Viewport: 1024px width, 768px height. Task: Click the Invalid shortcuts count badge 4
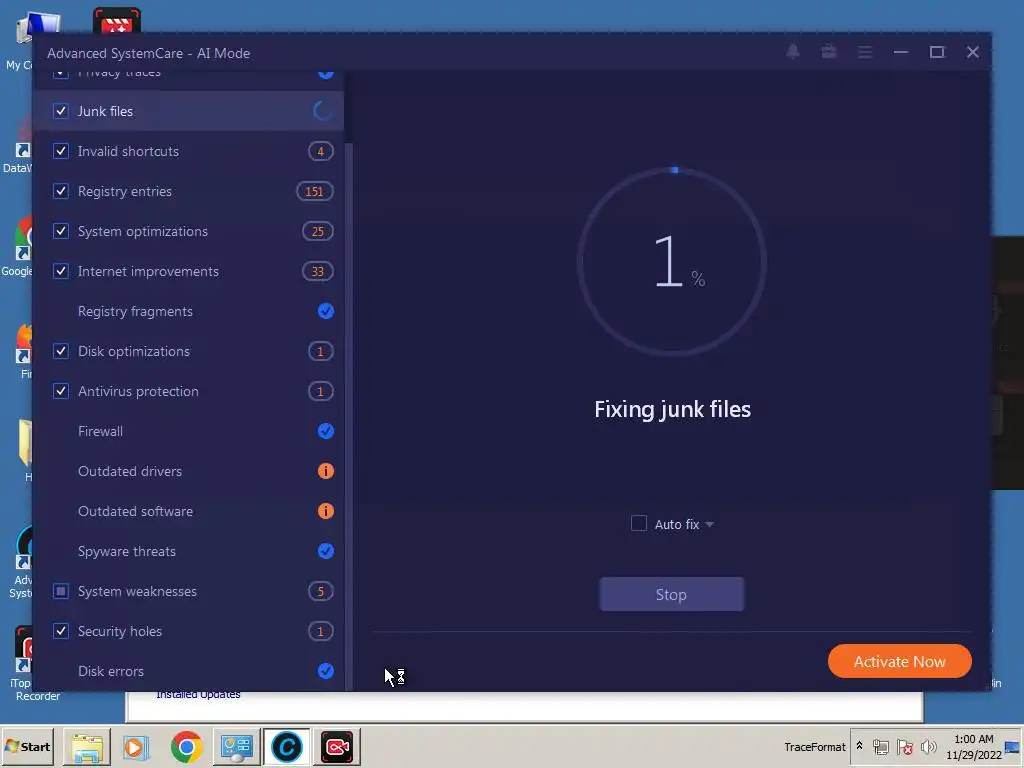[x=321, y=152]
